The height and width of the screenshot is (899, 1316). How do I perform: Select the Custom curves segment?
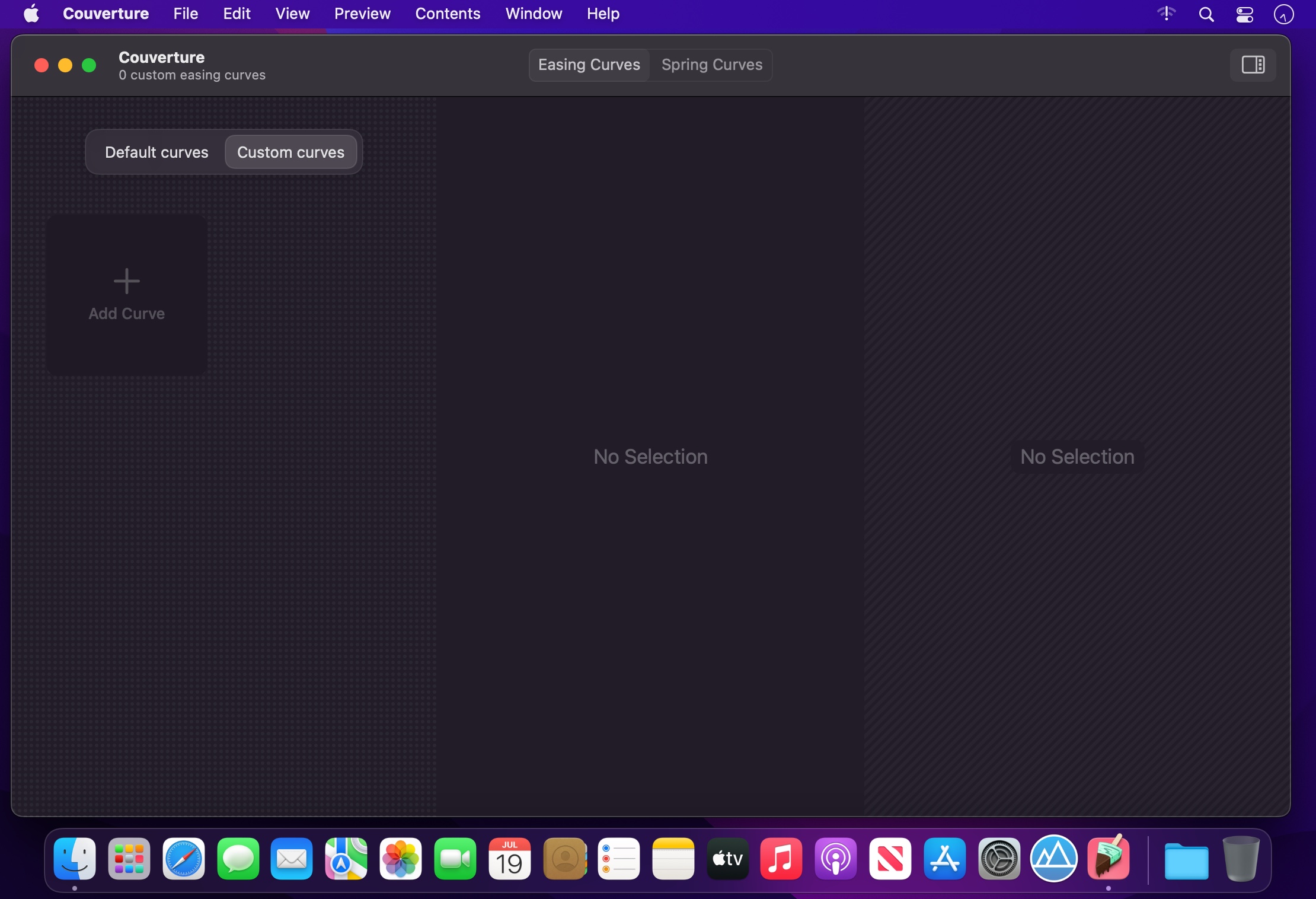pos(290,152)
